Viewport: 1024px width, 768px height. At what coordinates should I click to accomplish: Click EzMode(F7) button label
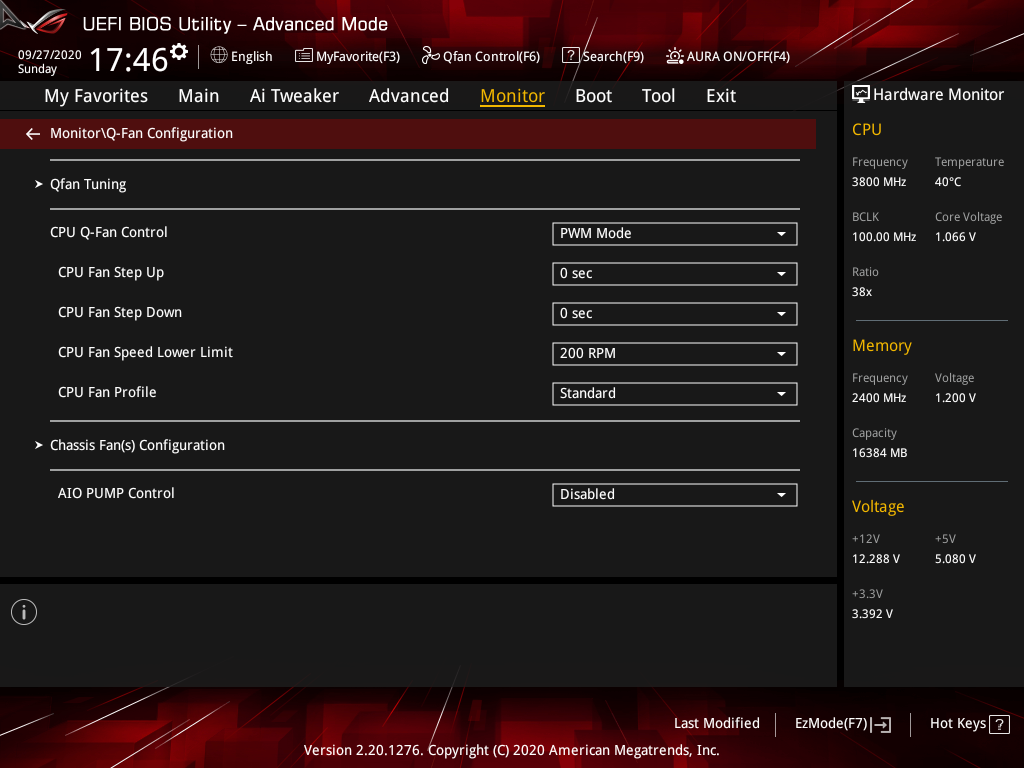[x=831, y=724]
